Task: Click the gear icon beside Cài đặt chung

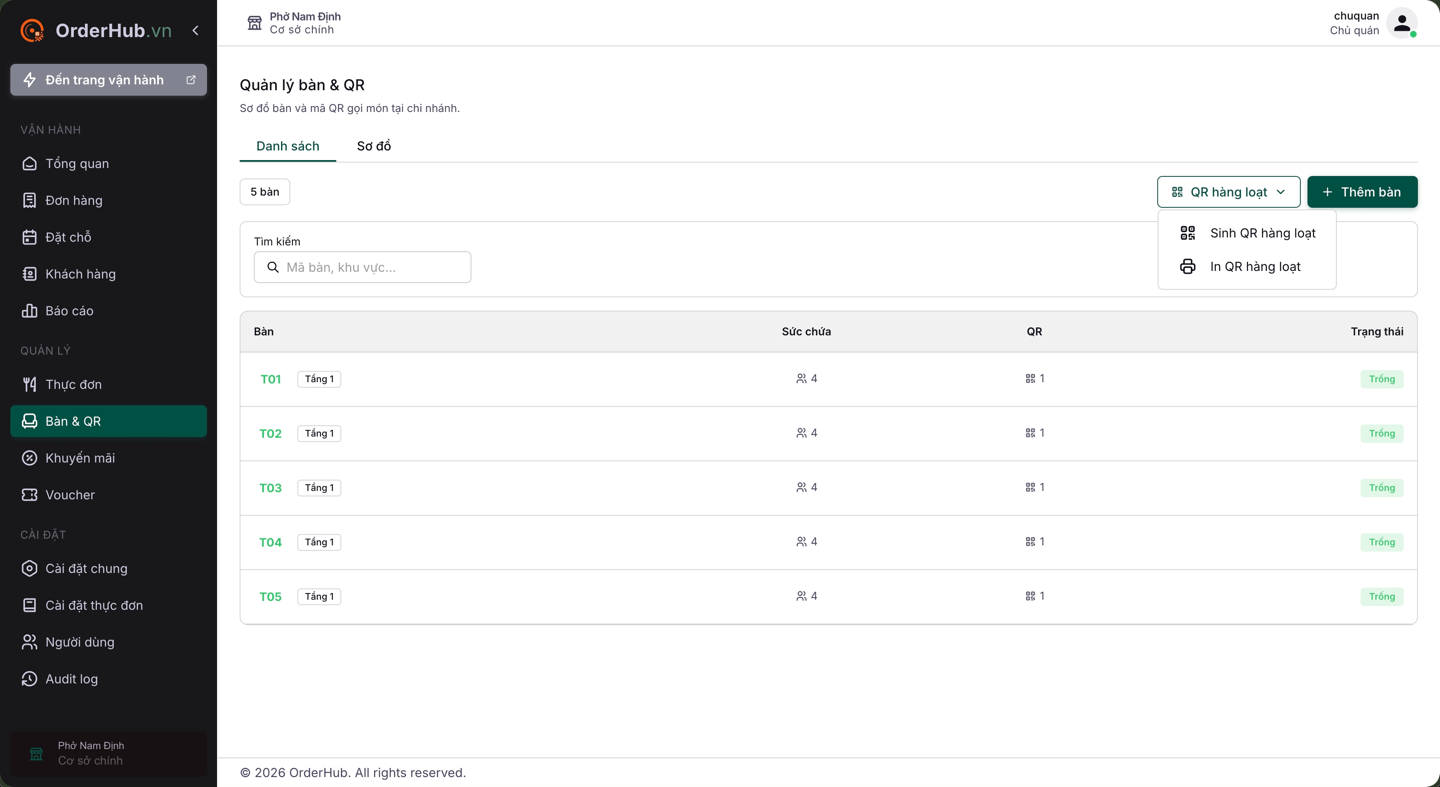Action: tap(29, 568)
